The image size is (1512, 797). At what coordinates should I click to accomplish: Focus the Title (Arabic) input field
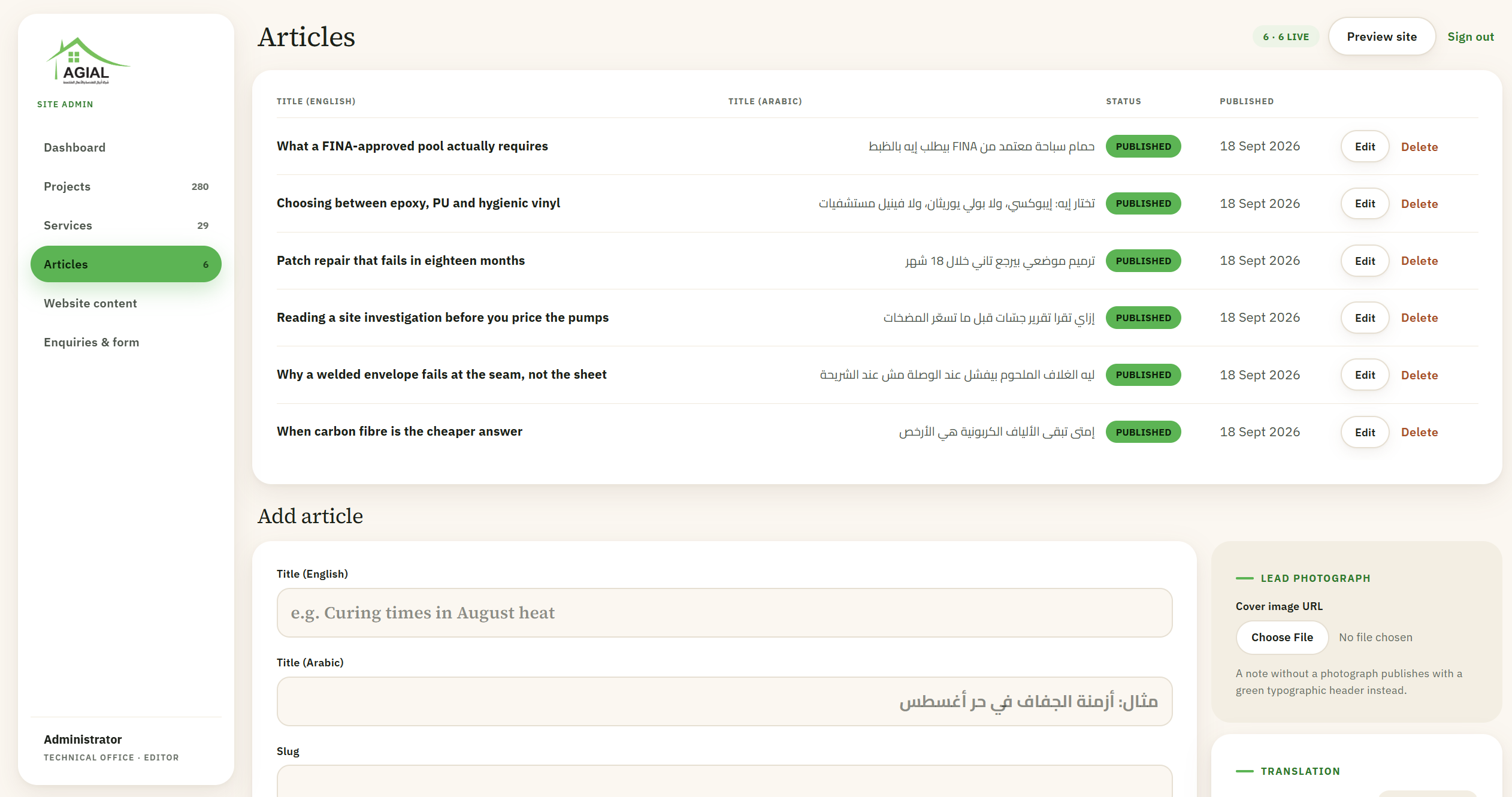(724, 701)
